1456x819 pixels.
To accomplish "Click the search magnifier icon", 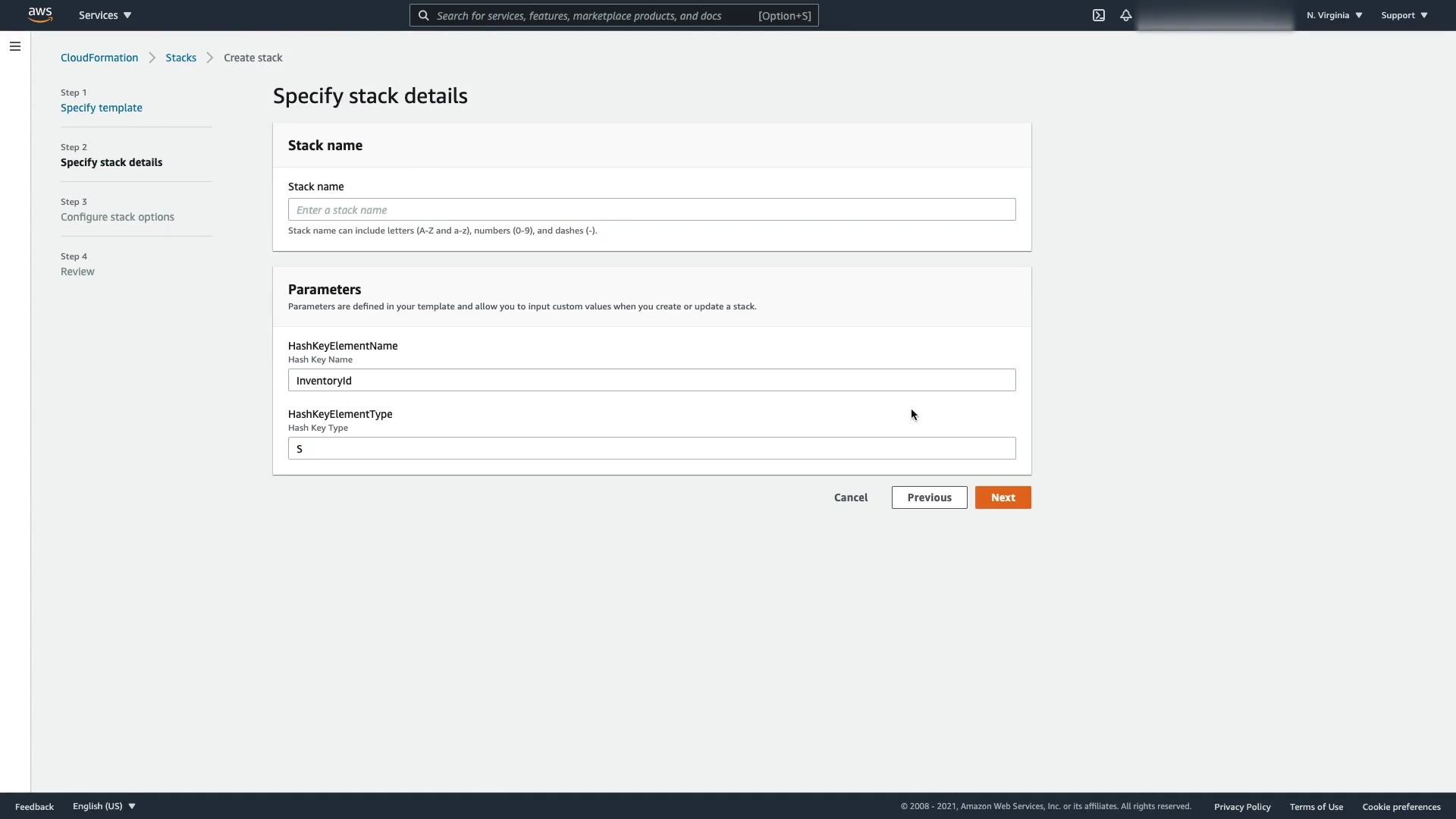I will 424,15.
